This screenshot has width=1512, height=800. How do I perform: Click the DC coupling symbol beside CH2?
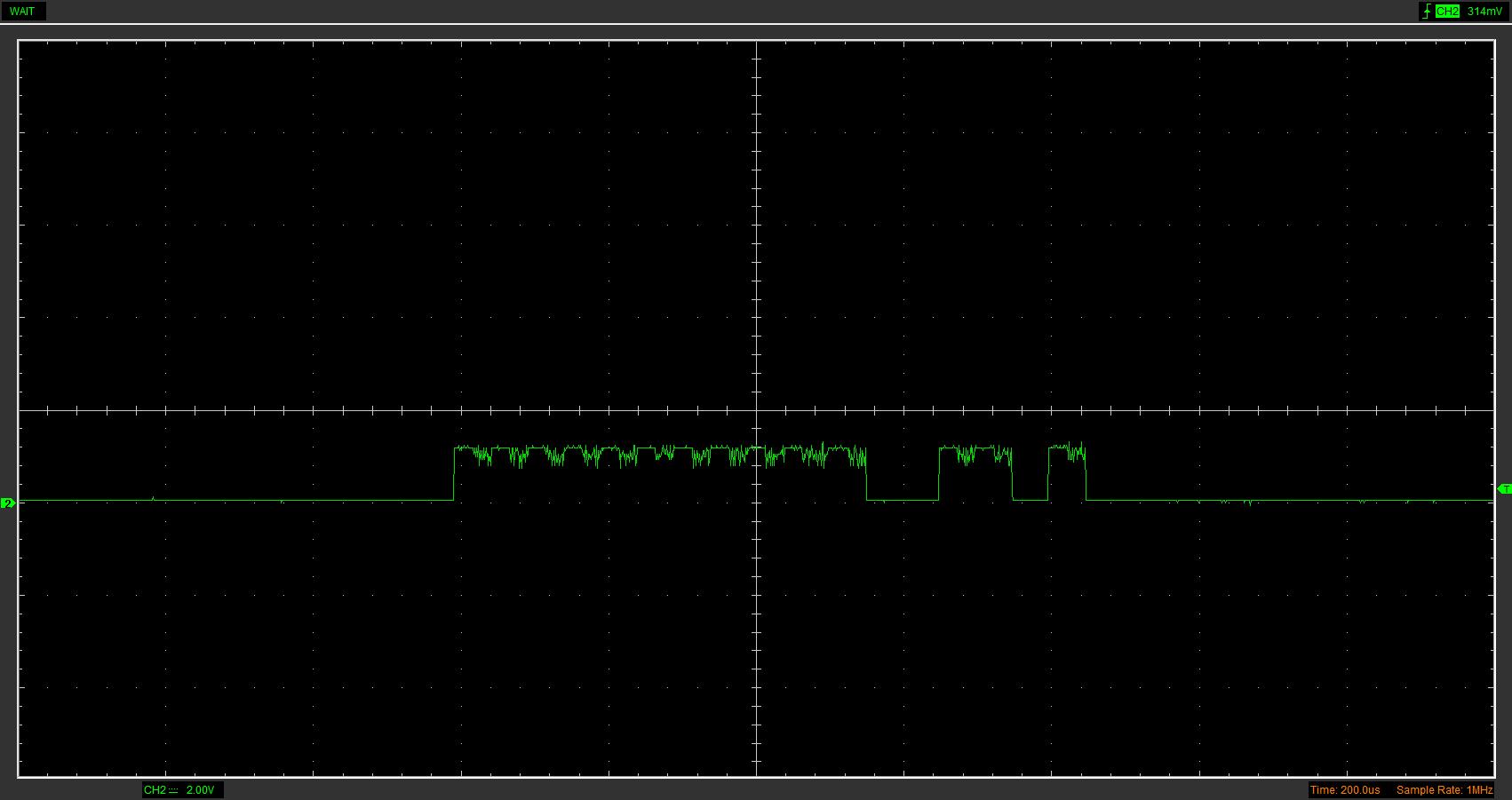point(173,790)
